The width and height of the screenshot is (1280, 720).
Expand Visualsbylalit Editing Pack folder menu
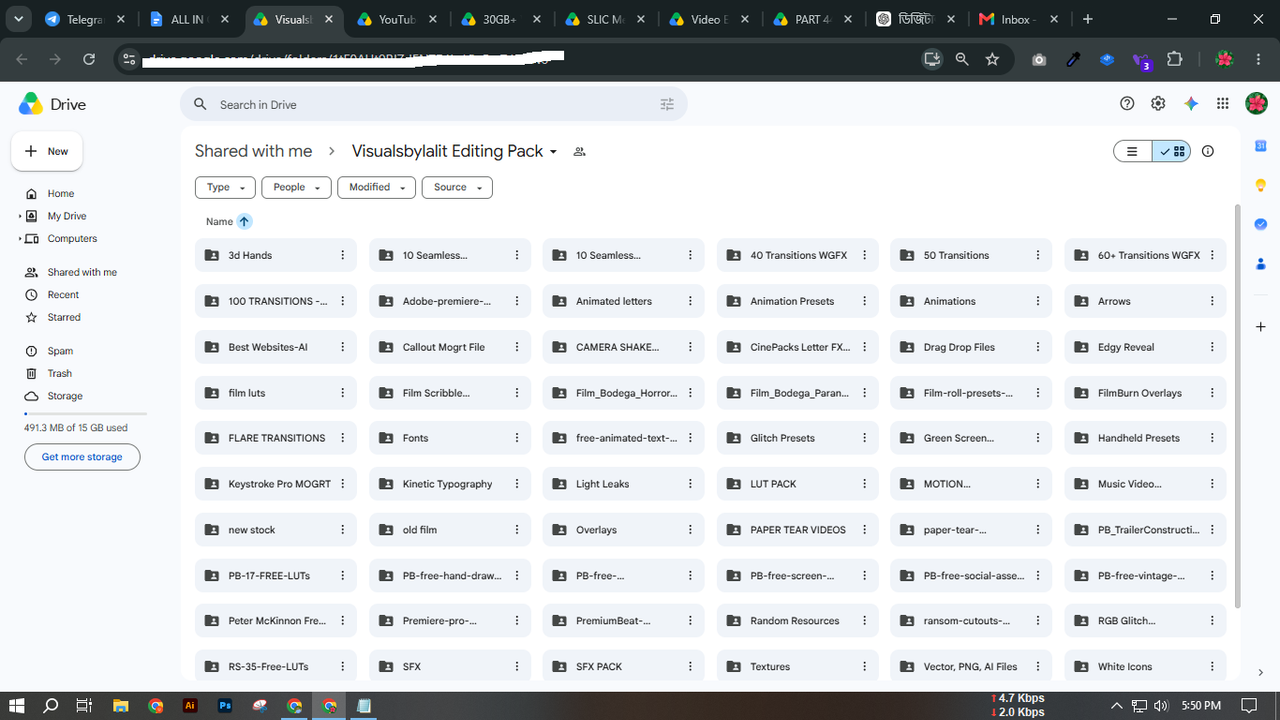pos(553,152)
